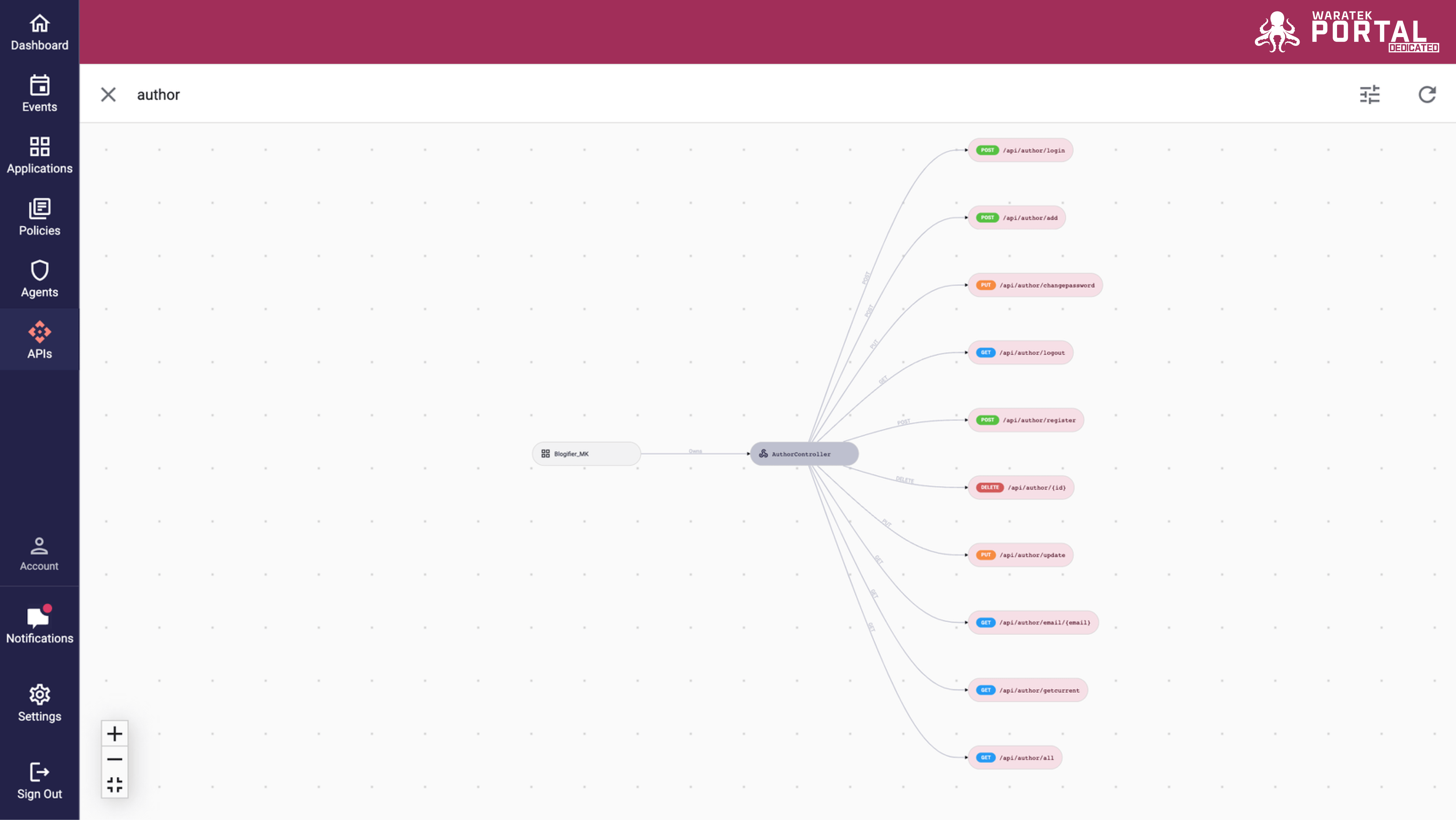The image size is (1456, 820).
Task: Open Policies from the sidebar
Action: [39, 217]
